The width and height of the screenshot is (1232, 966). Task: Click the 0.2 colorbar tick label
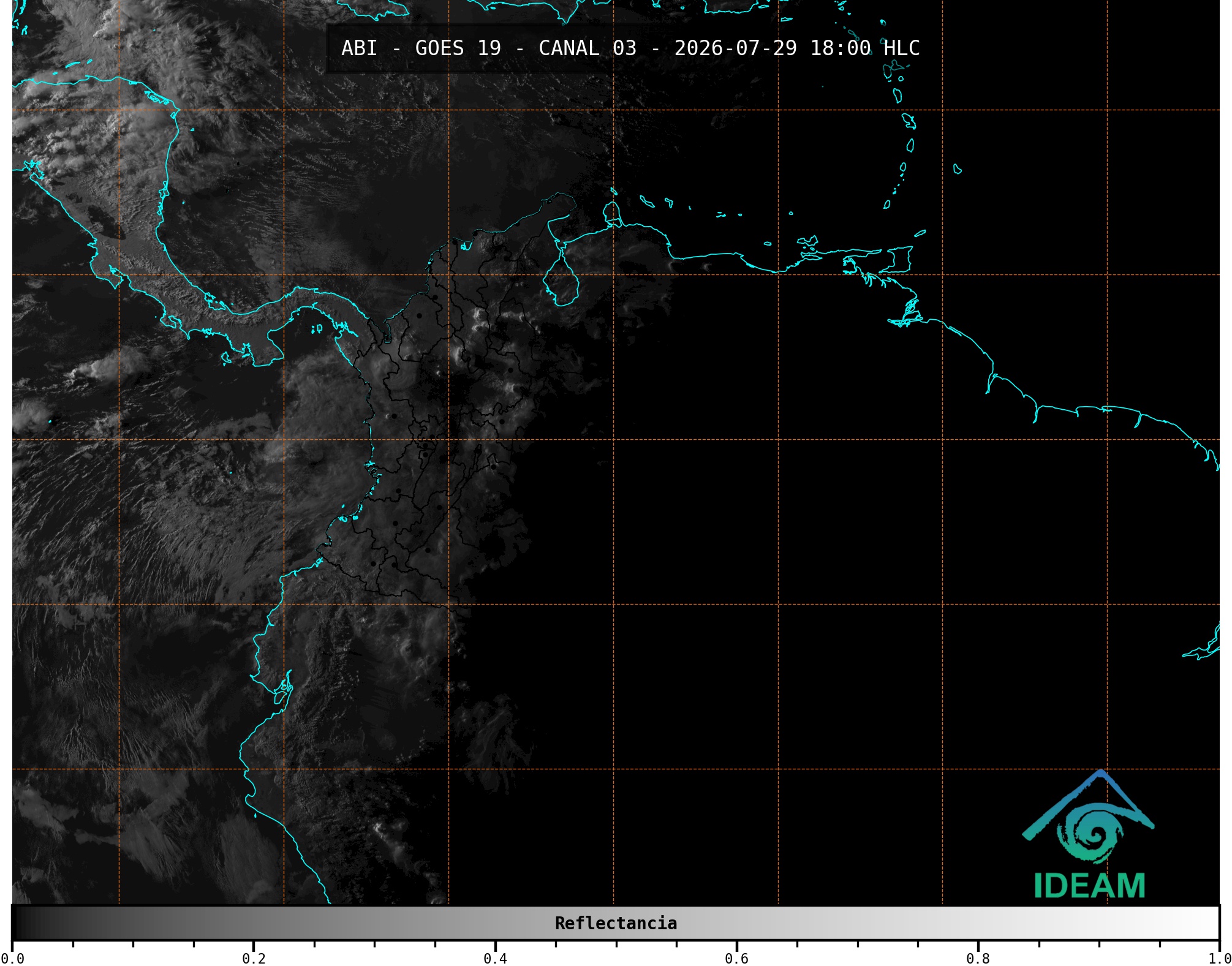click(254, 958)
